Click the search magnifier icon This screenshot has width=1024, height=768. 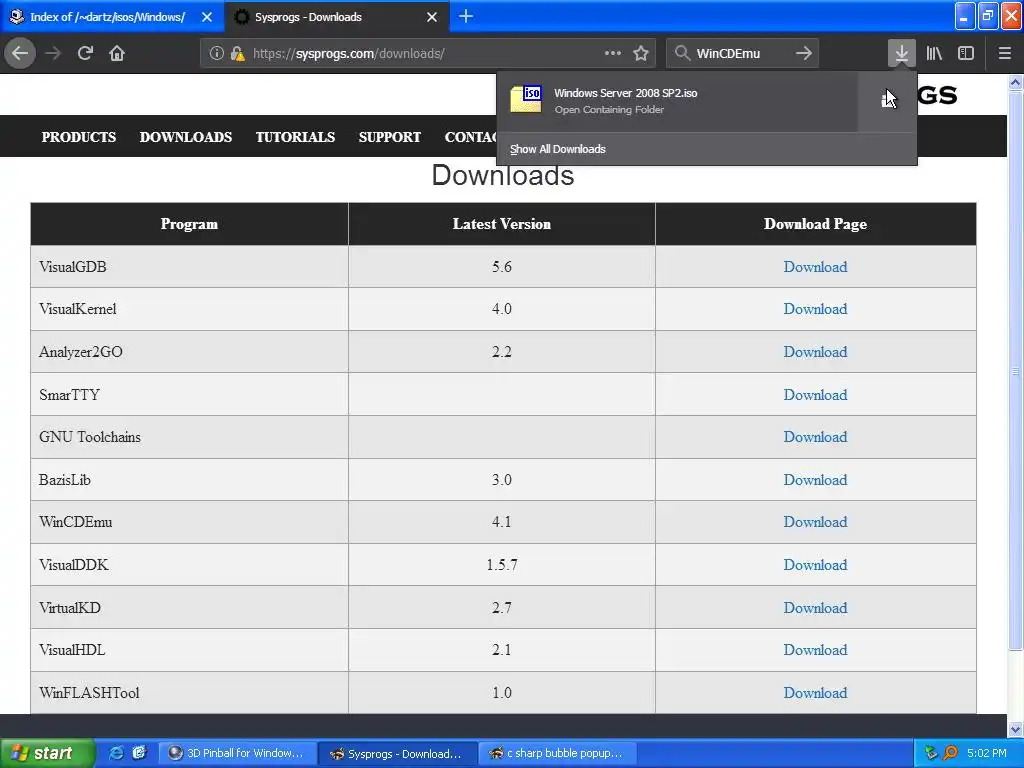click(682, 53)
